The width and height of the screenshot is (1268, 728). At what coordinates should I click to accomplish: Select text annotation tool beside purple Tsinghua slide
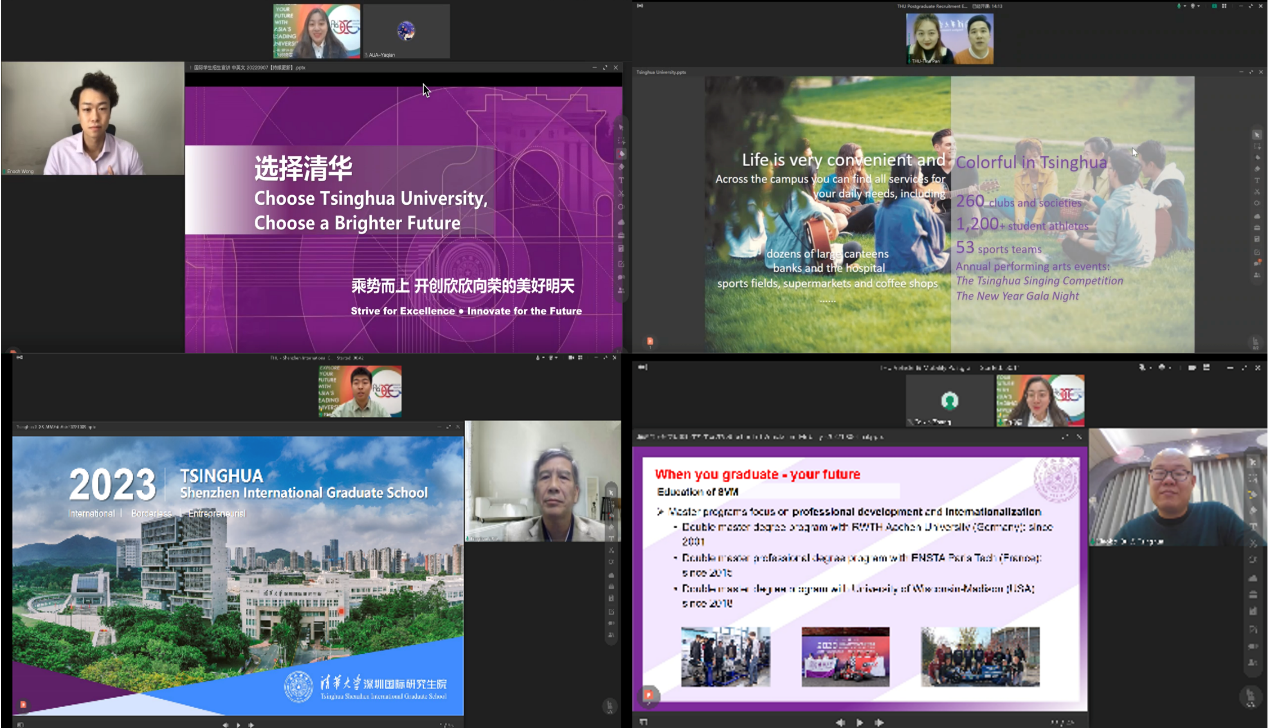(621, 180)
